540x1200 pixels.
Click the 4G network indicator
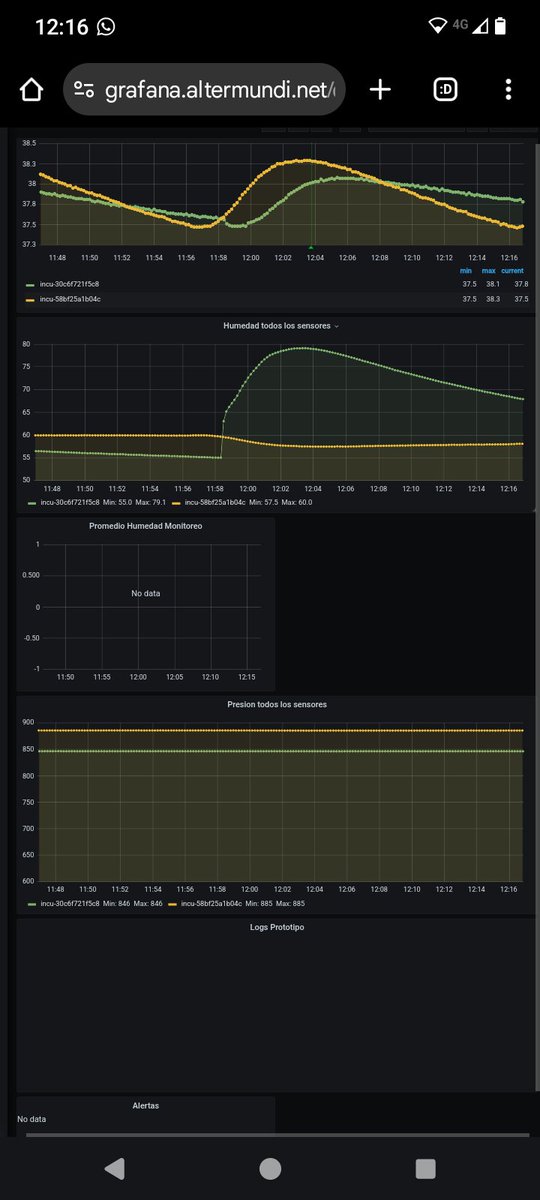461,25
